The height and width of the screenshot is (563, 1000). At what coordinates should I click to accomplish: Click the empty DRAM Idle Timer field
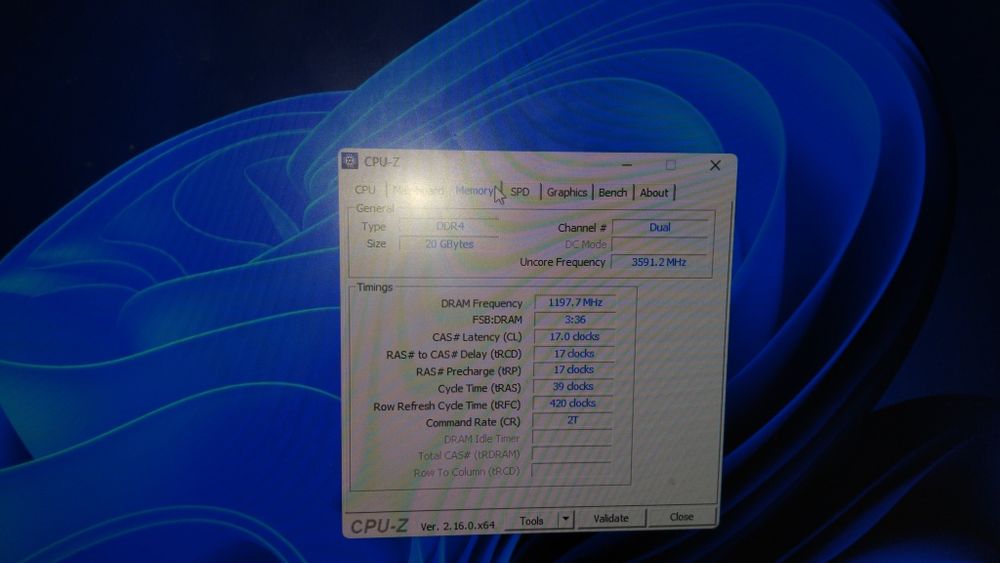(572, 437)
